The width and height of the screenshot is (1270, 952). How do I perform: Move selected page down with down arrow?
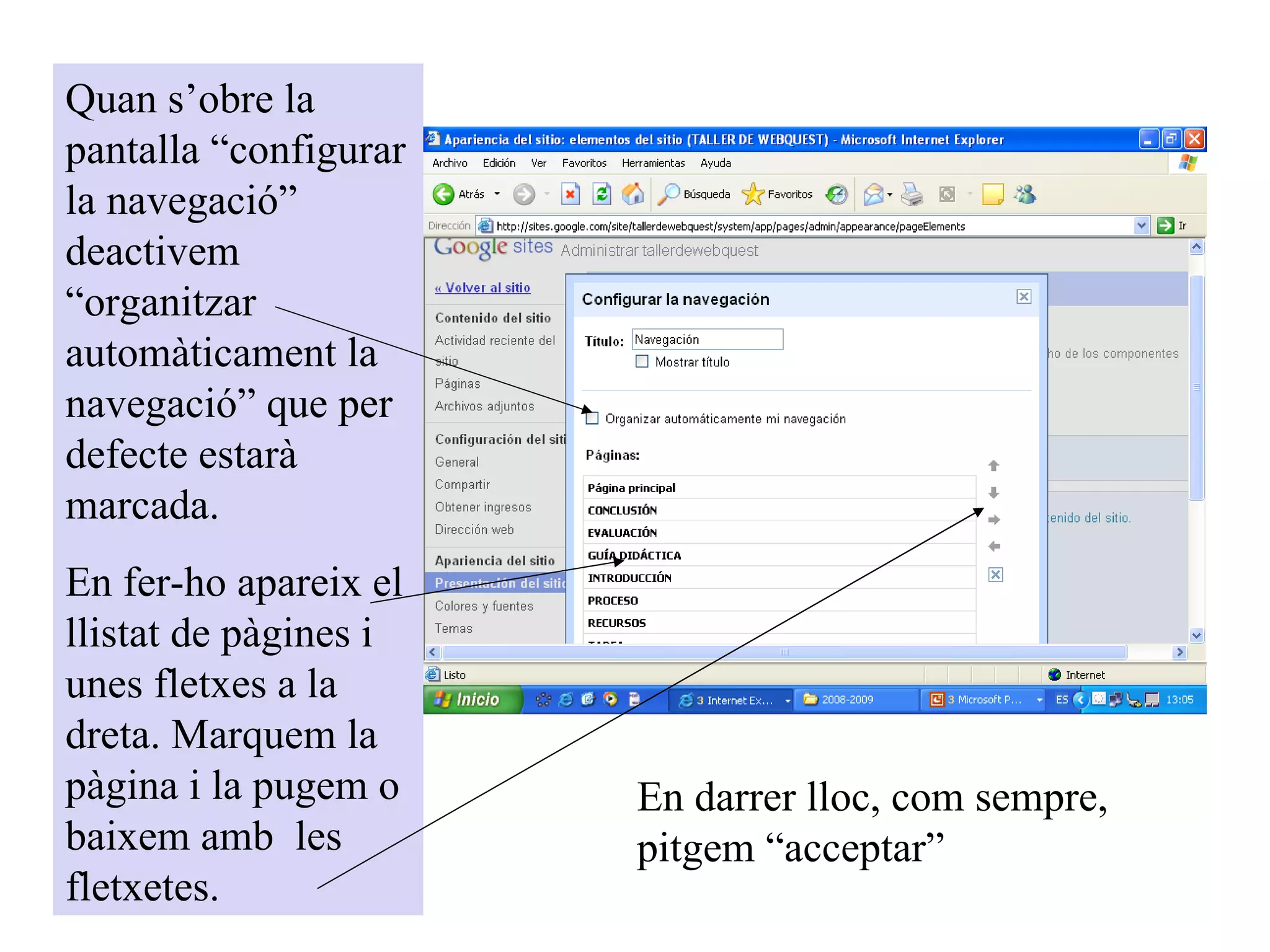point(993,493)
